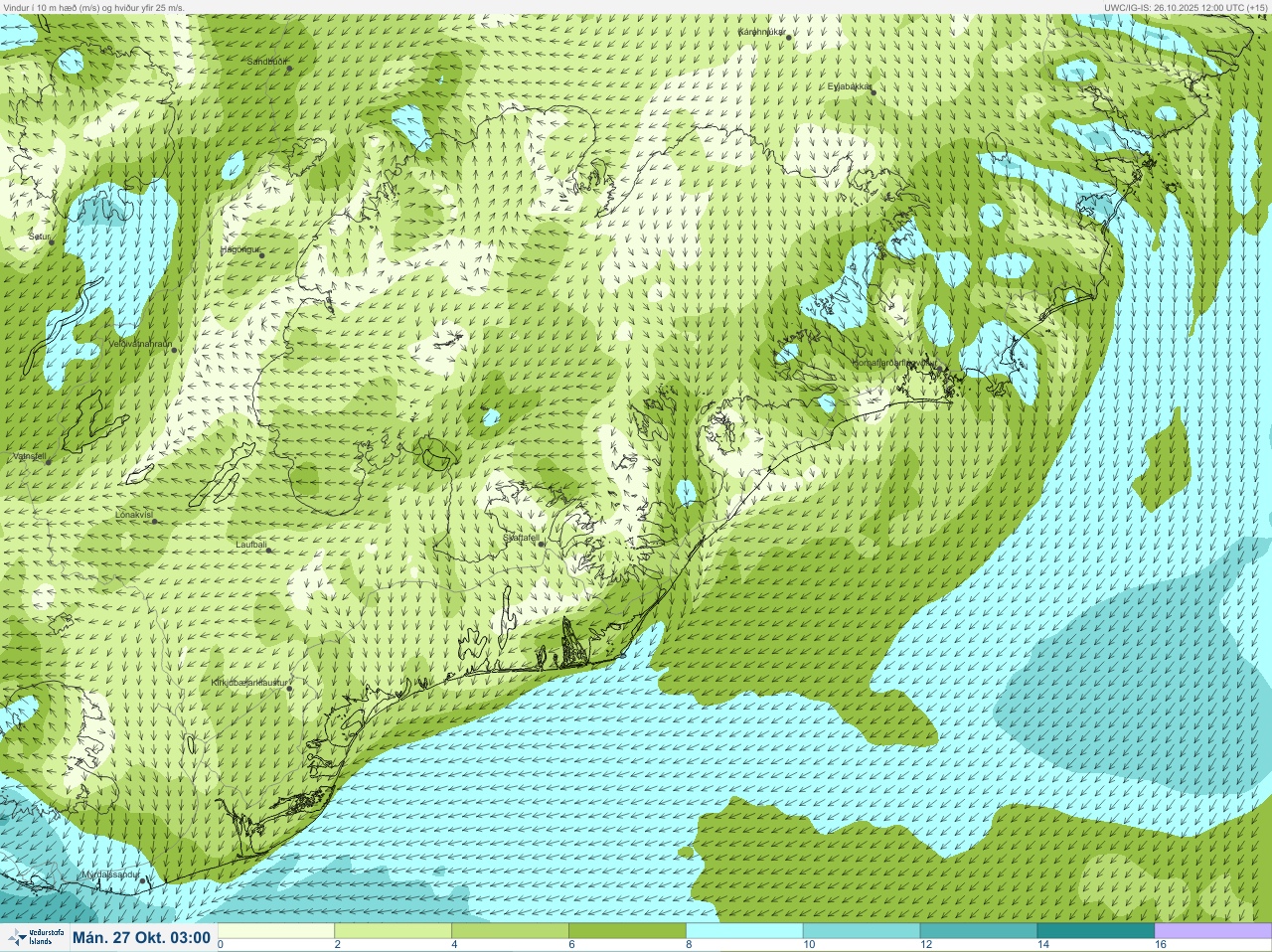The image size is (1272, 952).
Task: Click the Lónakvísl station label
Action: click(133, 516)
